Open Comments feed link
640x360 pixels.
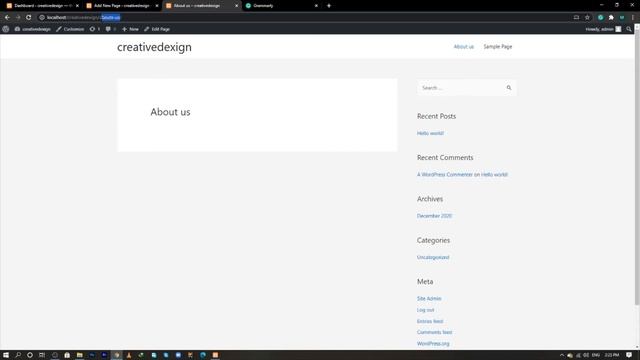point(434,332)
